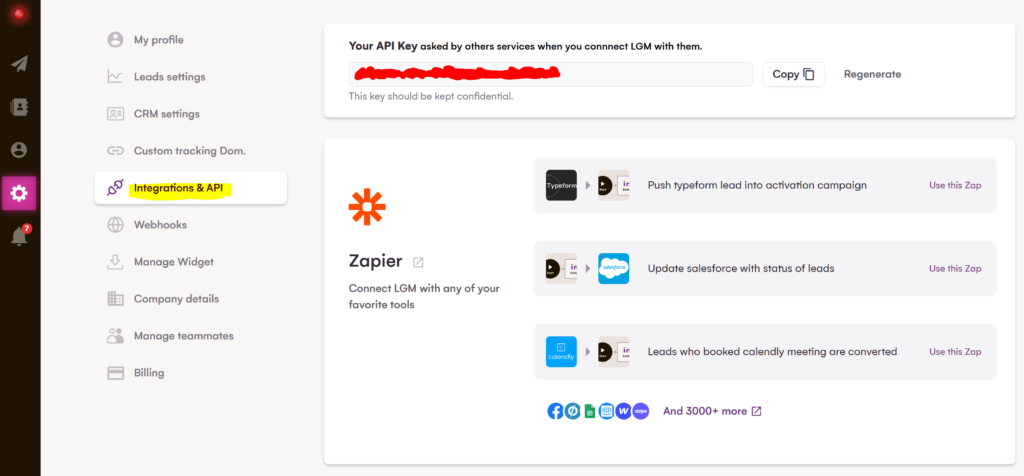
Task: Open notifications bell with red badge
Action: 19,237
